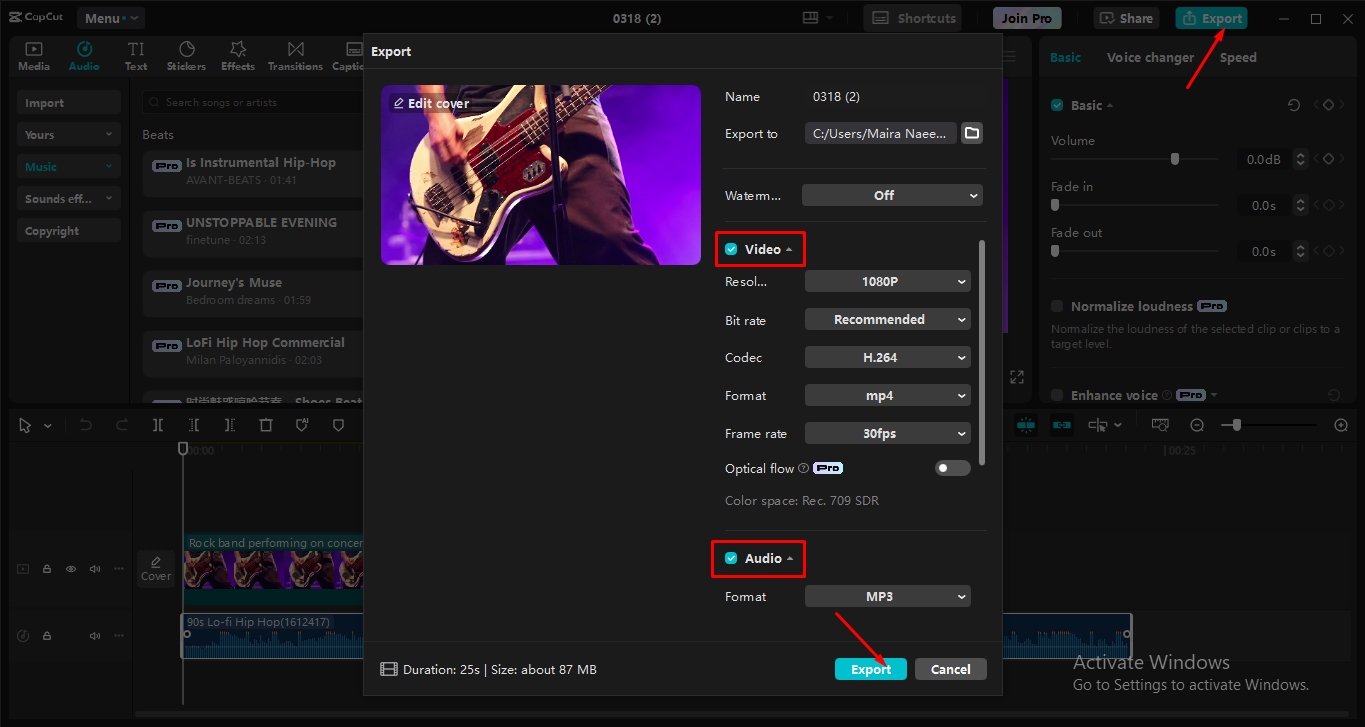Uncheck the Video export checkbox
This screenshot has height=727, width=1365.
tap(731, 248)
